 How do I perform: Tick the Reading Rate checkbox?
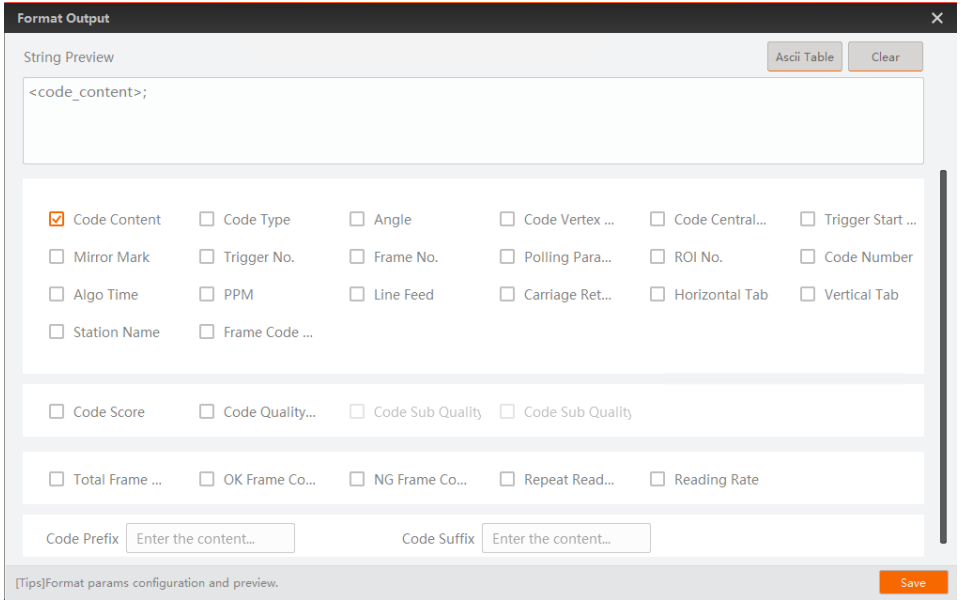(x=658, y=479)
